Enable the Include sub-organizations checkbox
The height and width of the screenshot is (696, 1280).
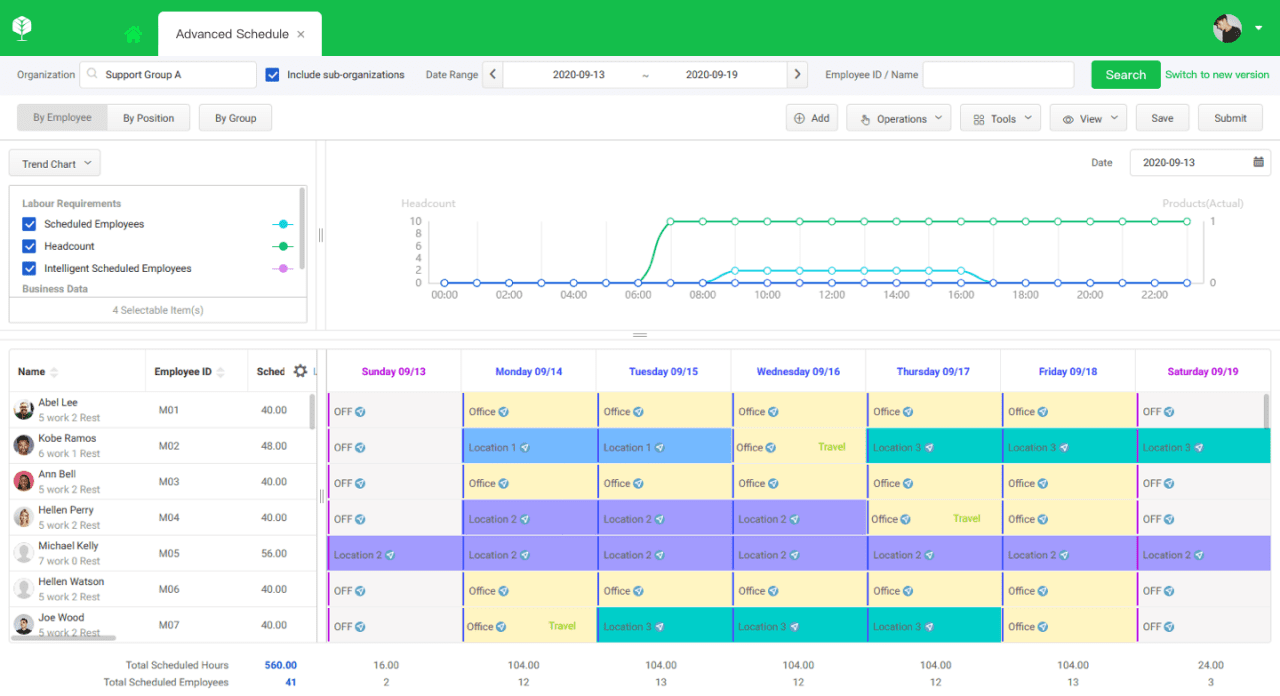[271, 74]
